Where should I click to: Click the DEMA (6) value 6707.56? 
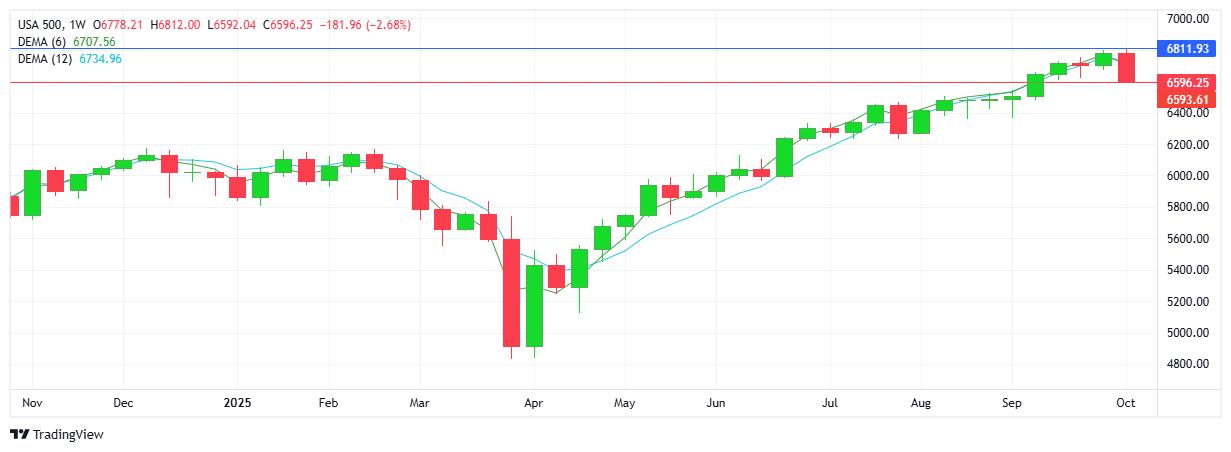95,42
